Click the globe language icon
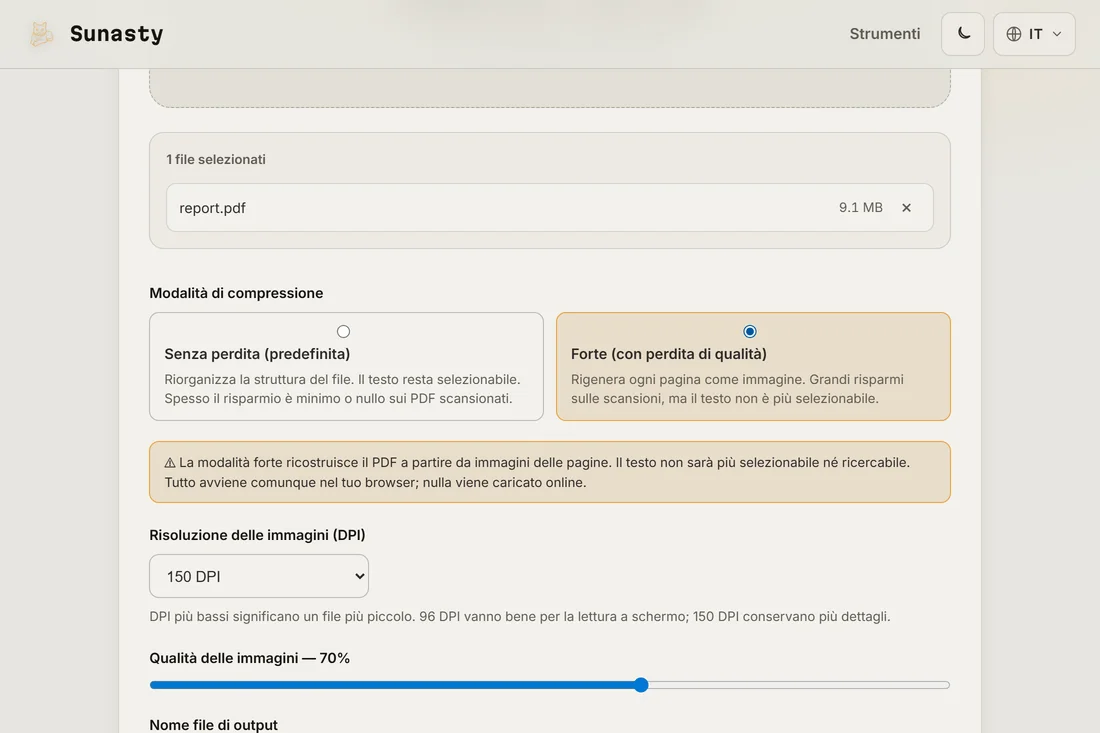 [1014, 34]
